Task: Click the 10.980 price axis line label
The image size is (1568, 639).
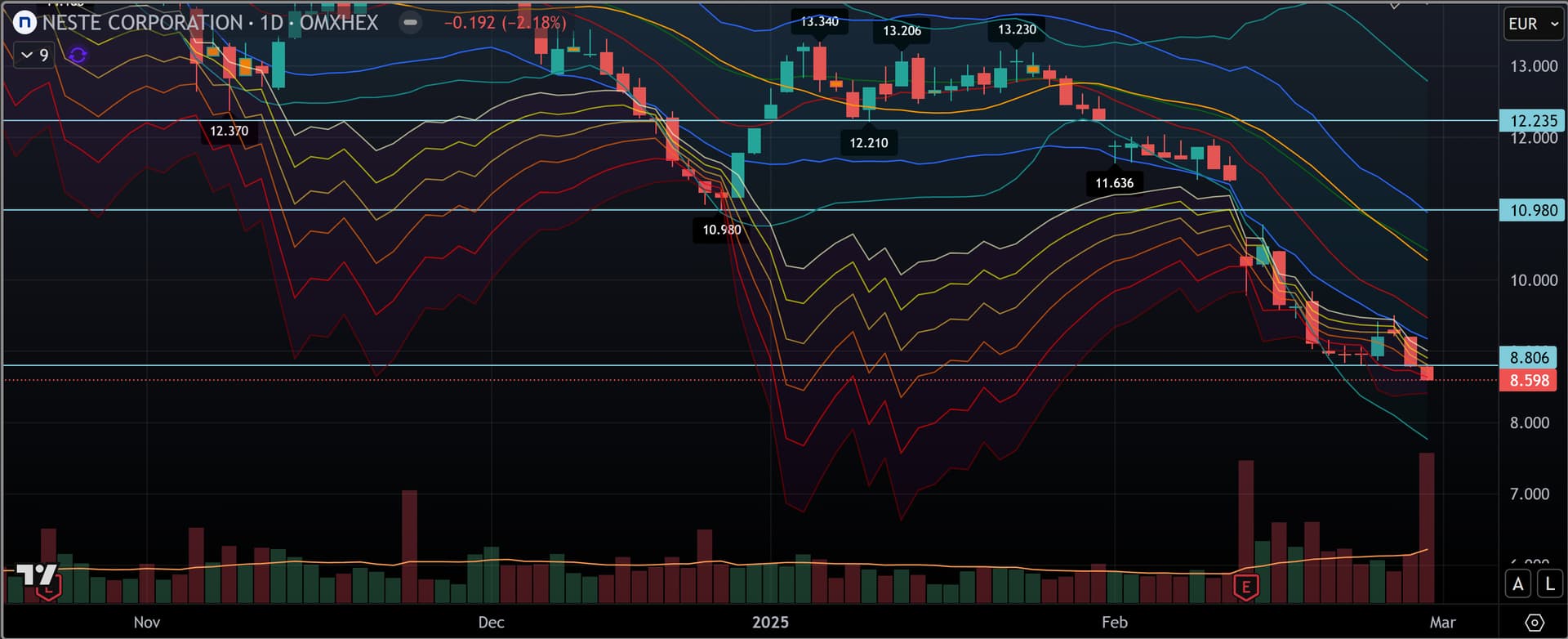Action: tap(1533, 211)
